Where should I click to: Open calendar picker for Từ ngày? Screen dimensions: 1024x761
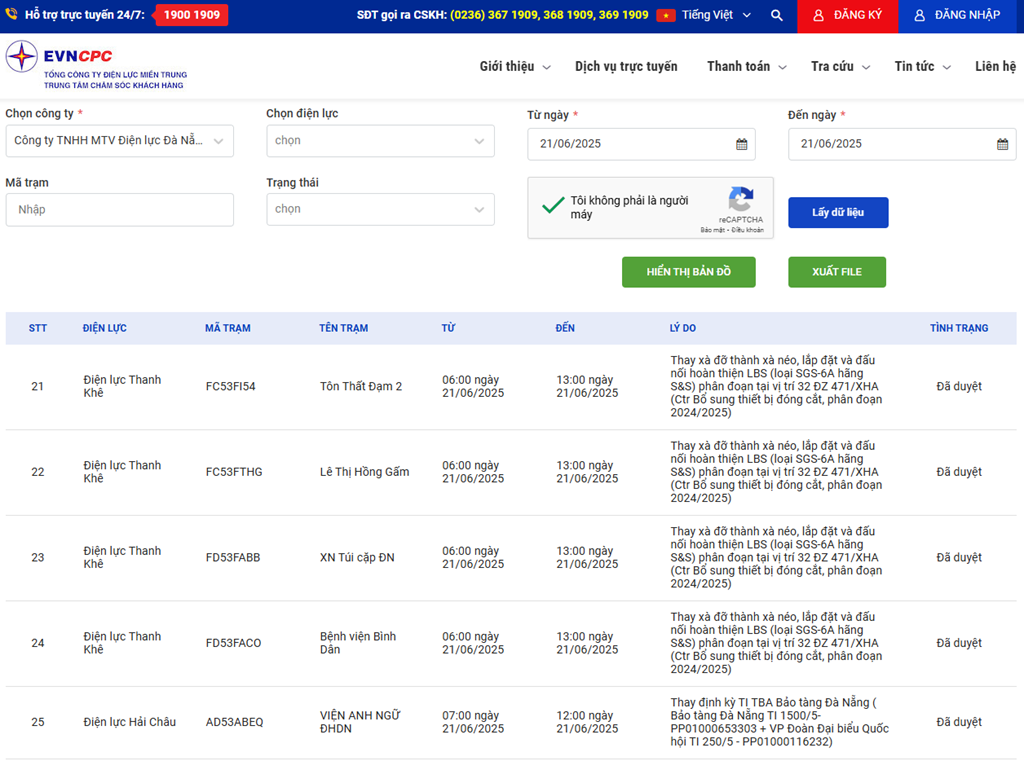point(741,144)
